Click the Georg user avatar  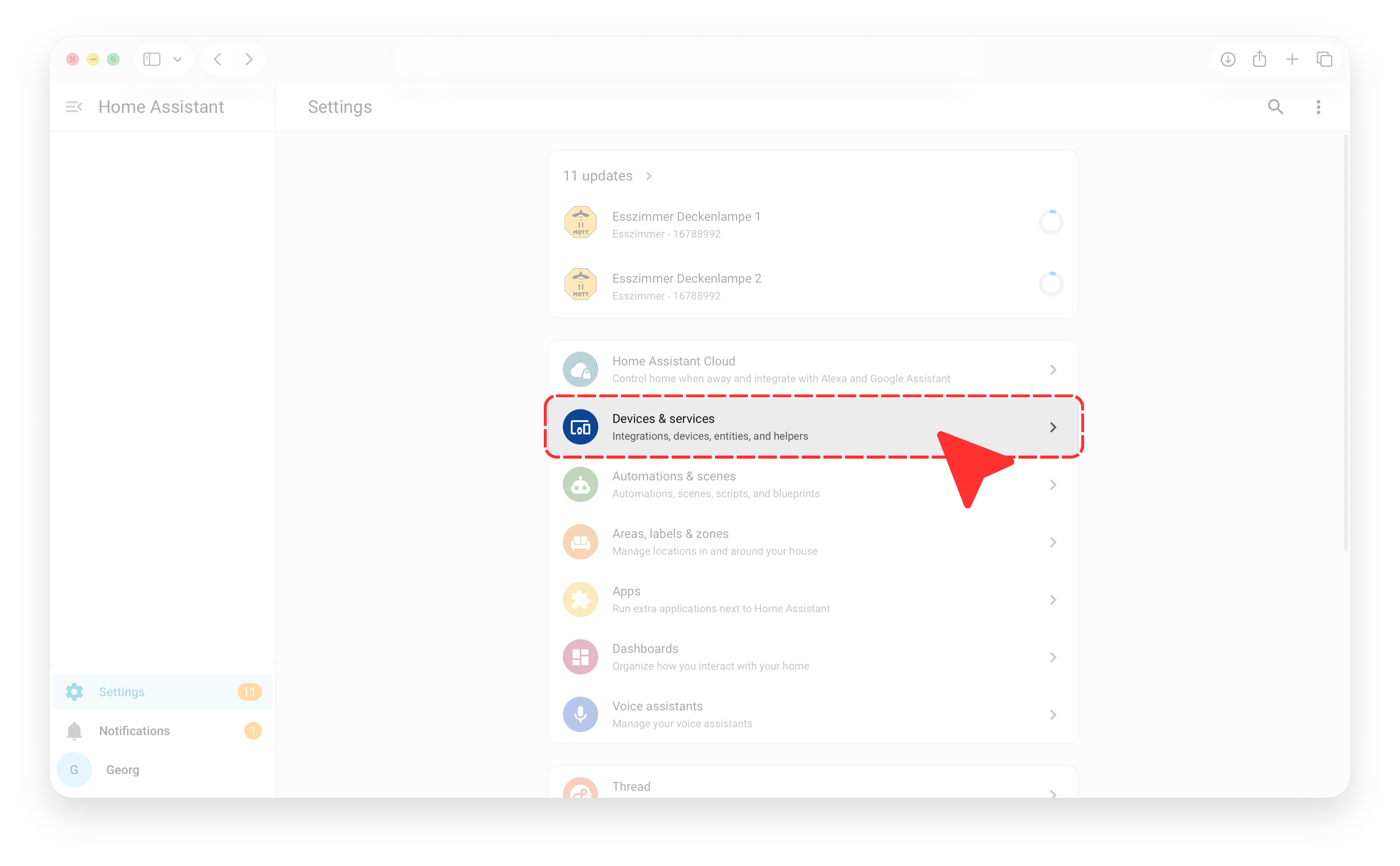pos(74,770)
